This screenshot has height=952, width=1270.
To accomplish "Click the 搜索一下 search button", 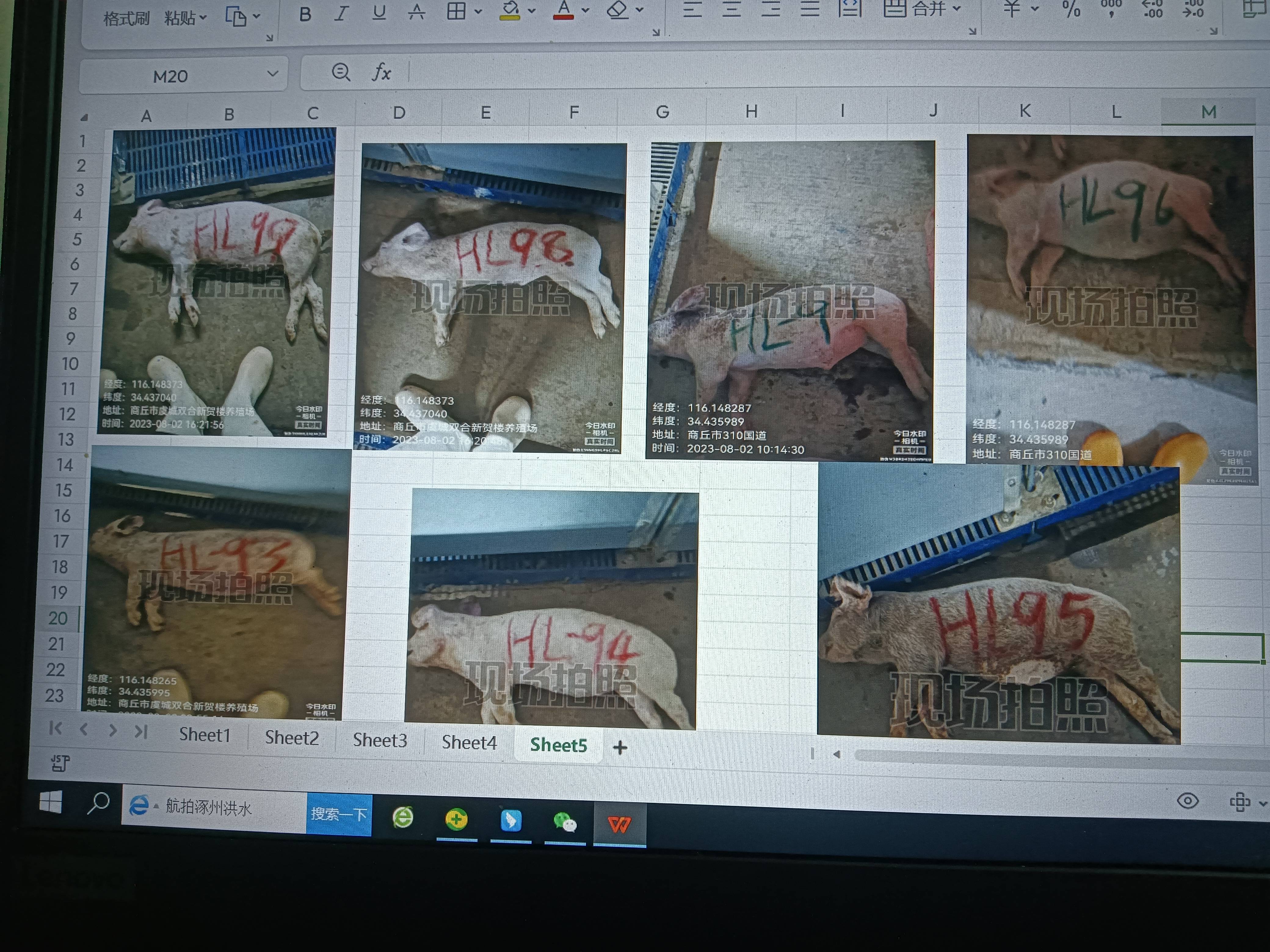I will coord(339,814).
